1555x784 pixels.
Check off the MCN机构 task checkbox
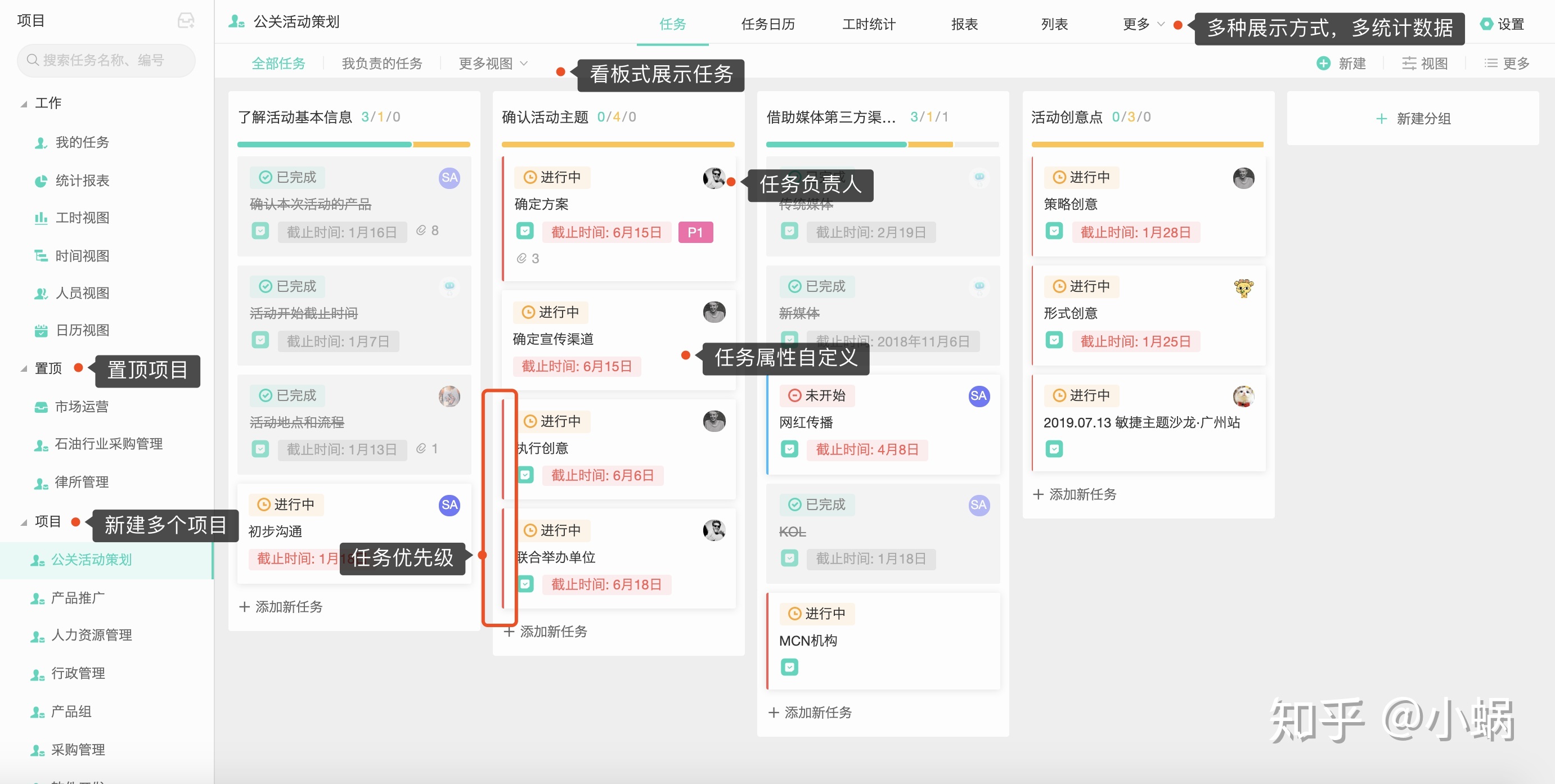[x=789, y=667]
